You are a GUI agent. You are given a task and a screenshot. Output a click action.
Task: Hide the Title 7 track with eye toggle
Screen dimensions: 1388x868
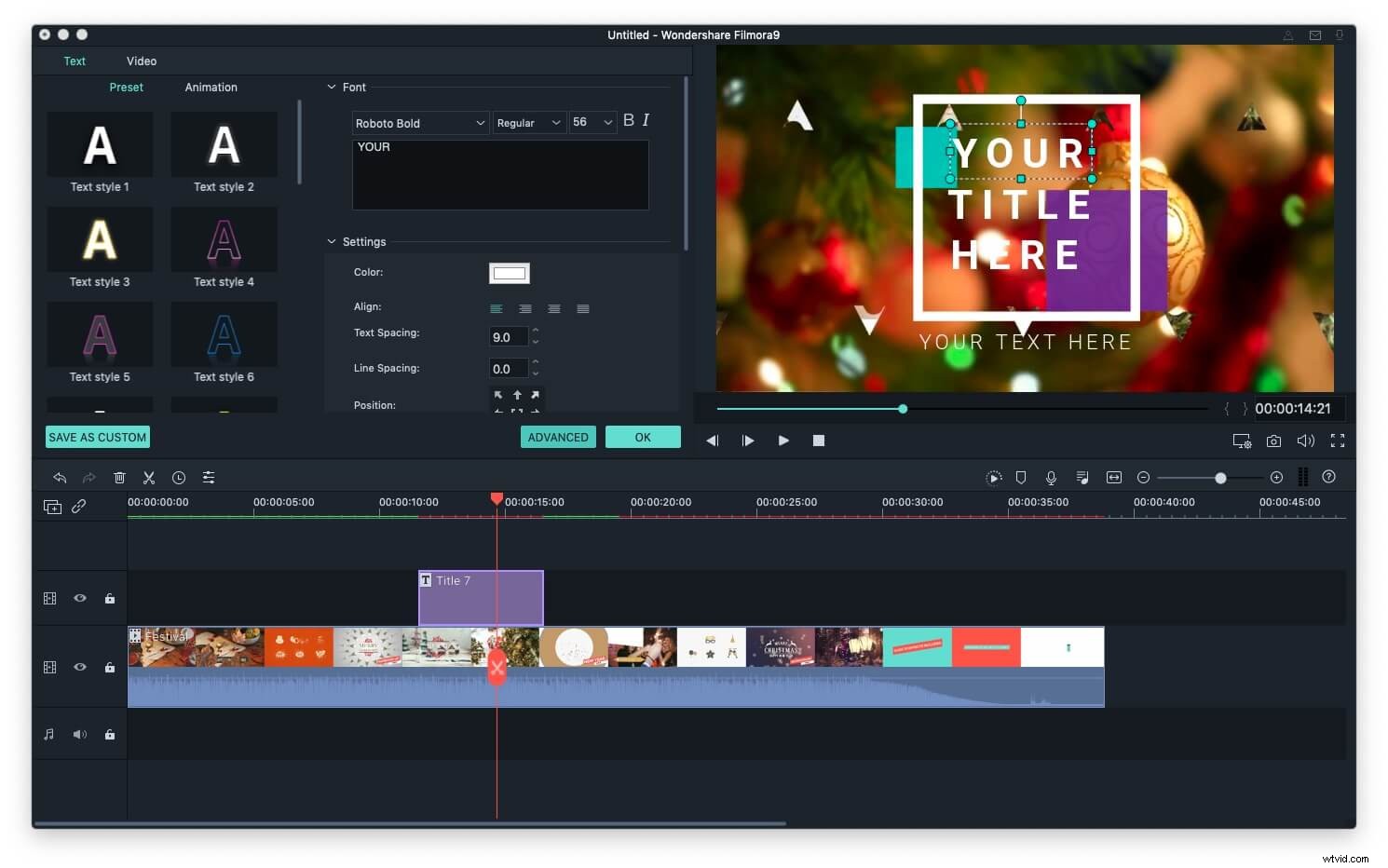click(80, 598)
